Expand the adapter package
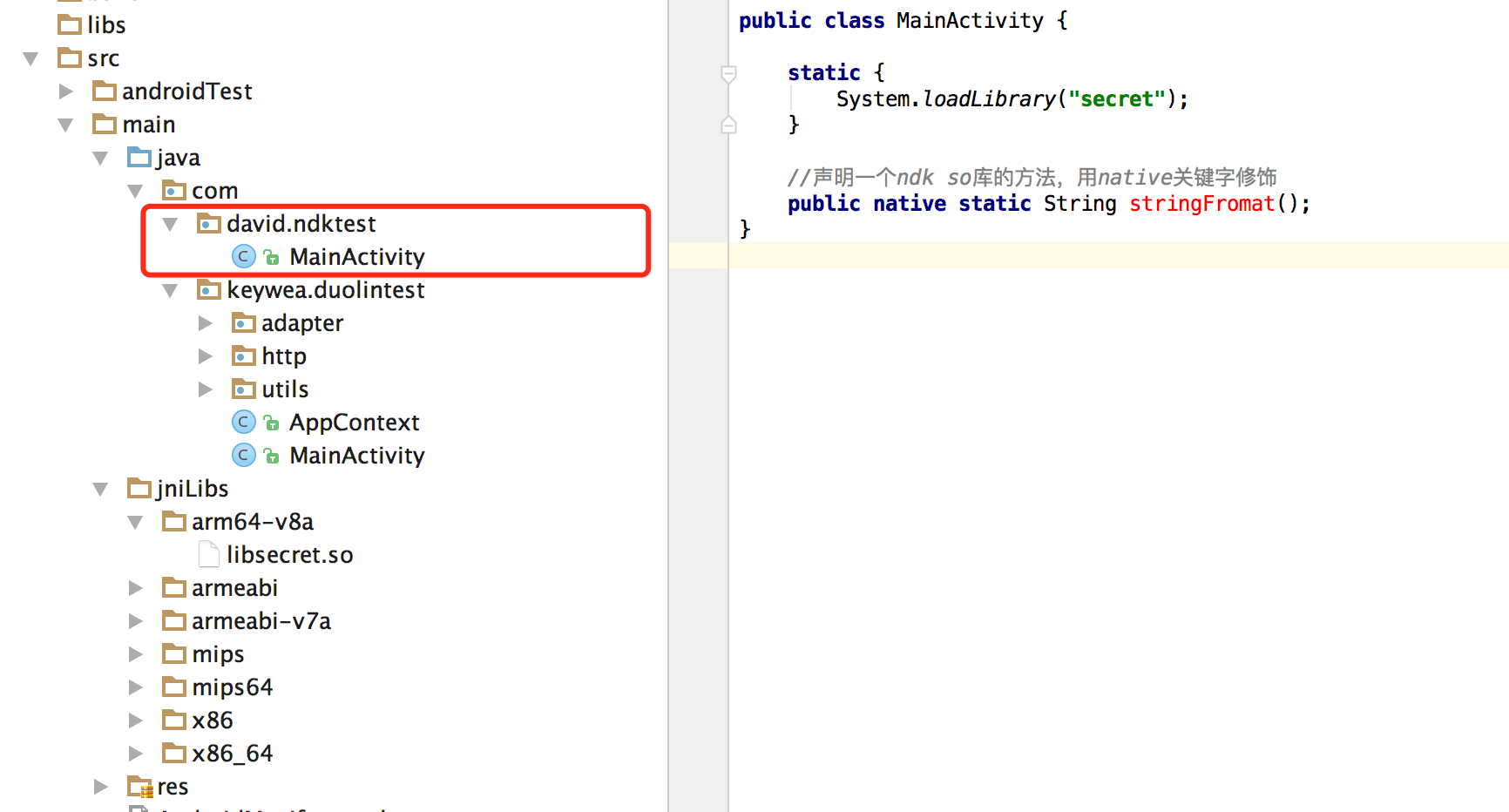This screenshot has width=1509, height=812. pos(206,323)
